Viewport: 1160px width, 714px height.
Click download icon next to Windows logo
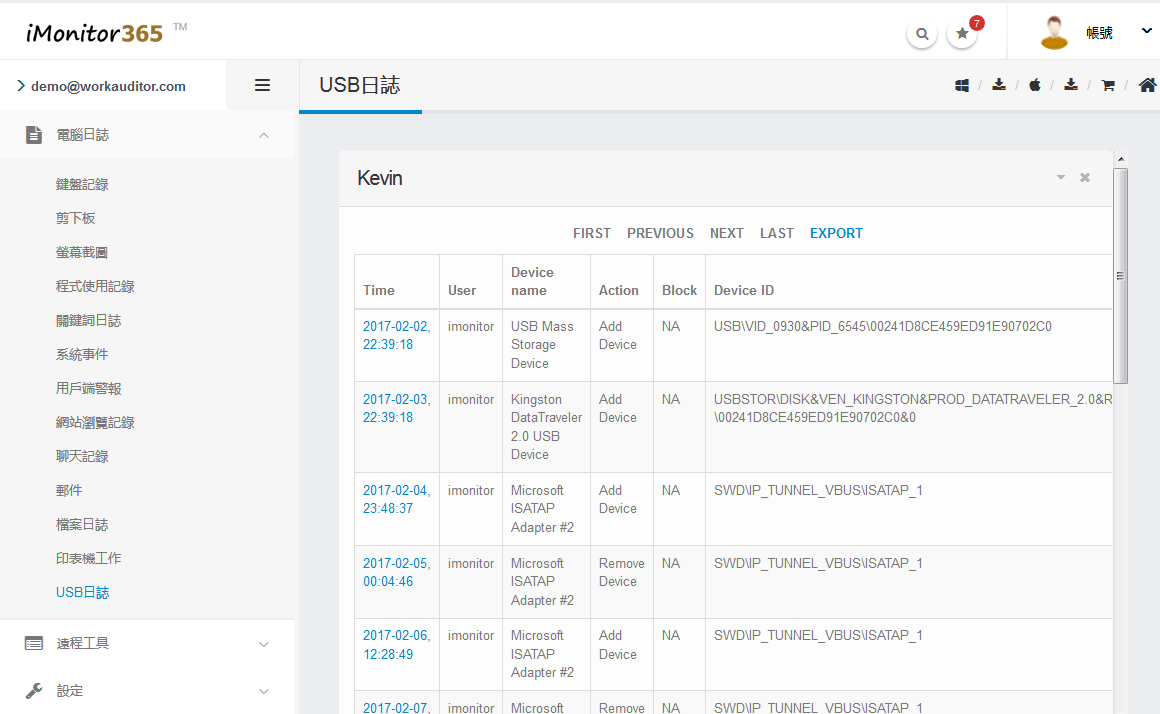click(x=998, y=86)
